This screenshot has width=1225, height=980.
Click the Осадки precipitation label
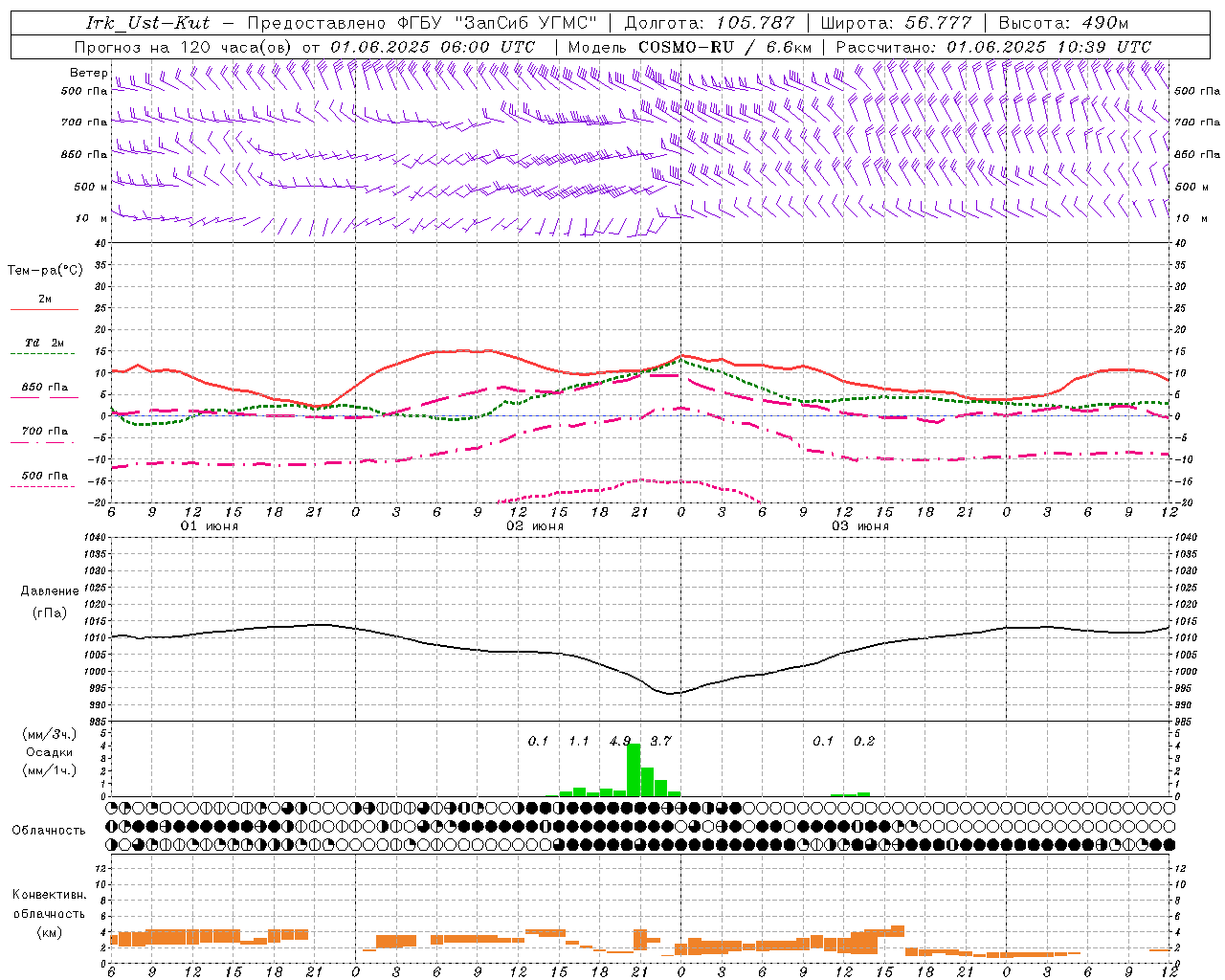50,752
